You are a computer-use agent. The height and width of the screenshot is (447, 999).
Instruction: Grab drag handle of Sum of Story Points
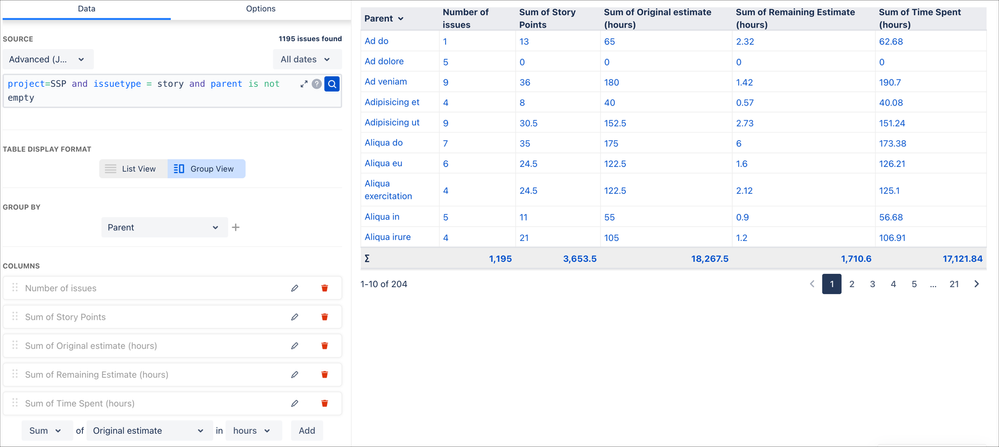pos(15,316)
